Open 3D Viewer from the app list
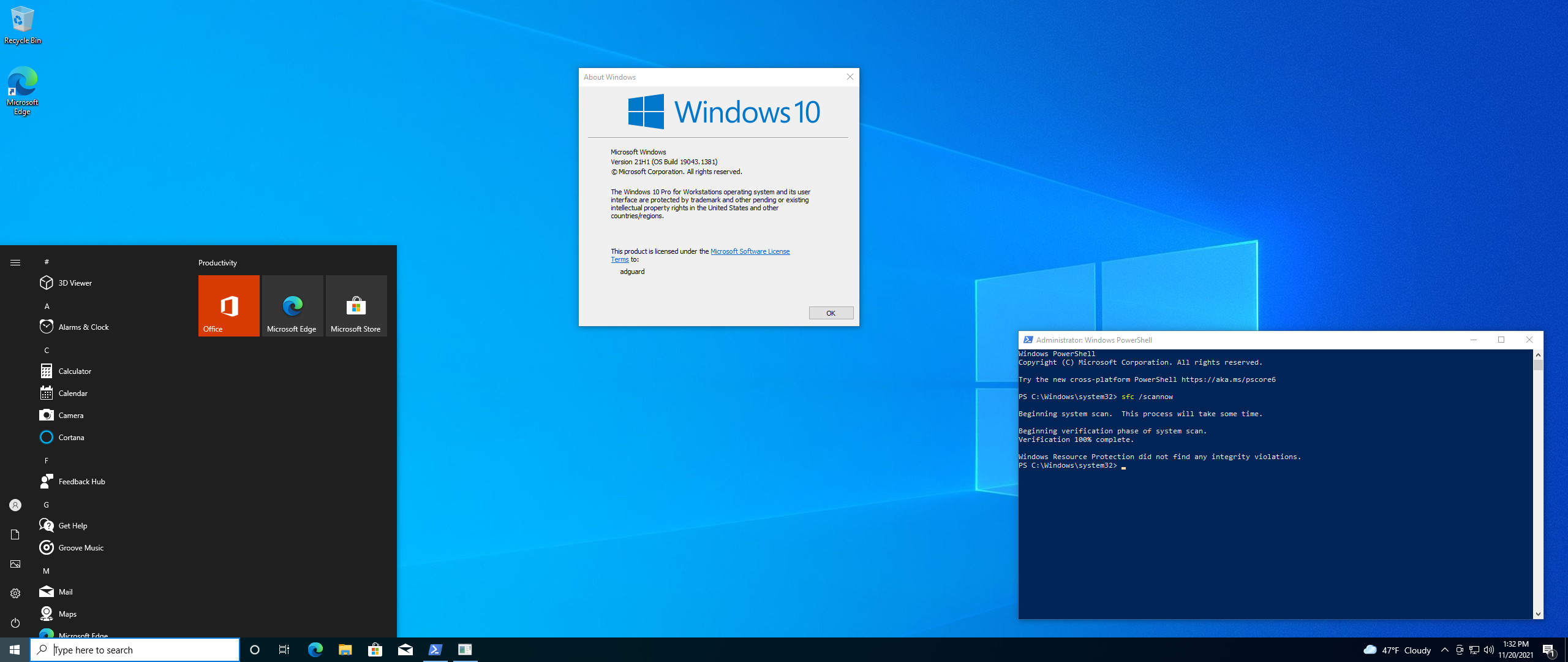The image size is (1568, 662). point(110,283)
